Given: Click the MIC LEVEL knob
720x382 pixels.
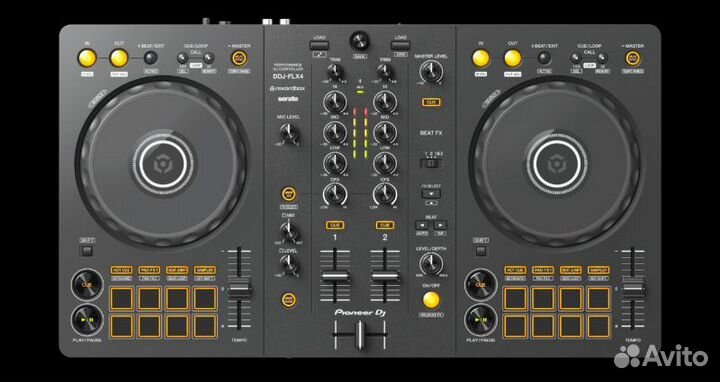Looking at the screenshot, I should [x=289, y=133].
